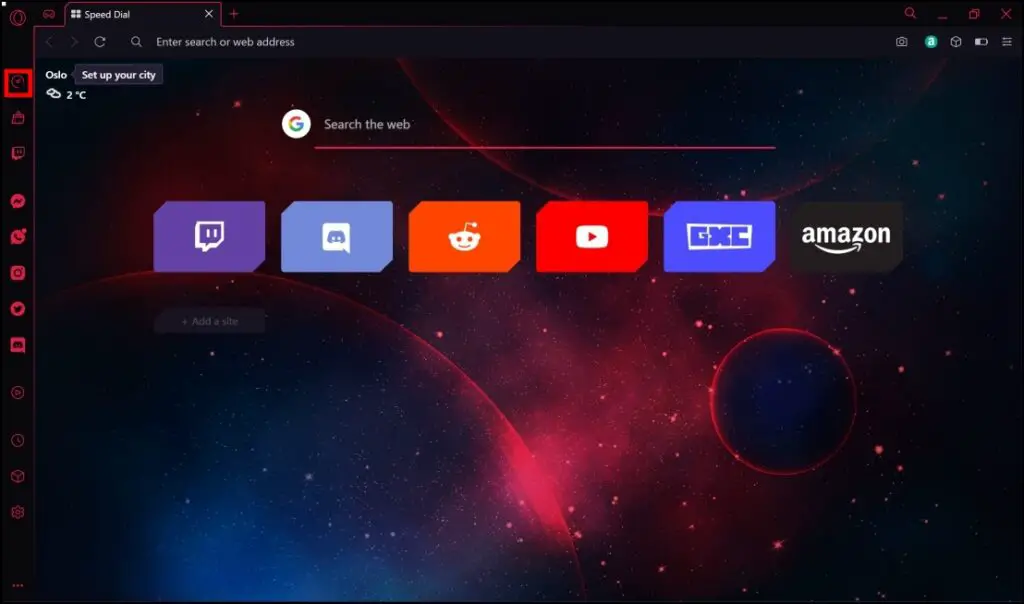Open the GXC speed dial tile
The image size is (1024, 604).
720,236
